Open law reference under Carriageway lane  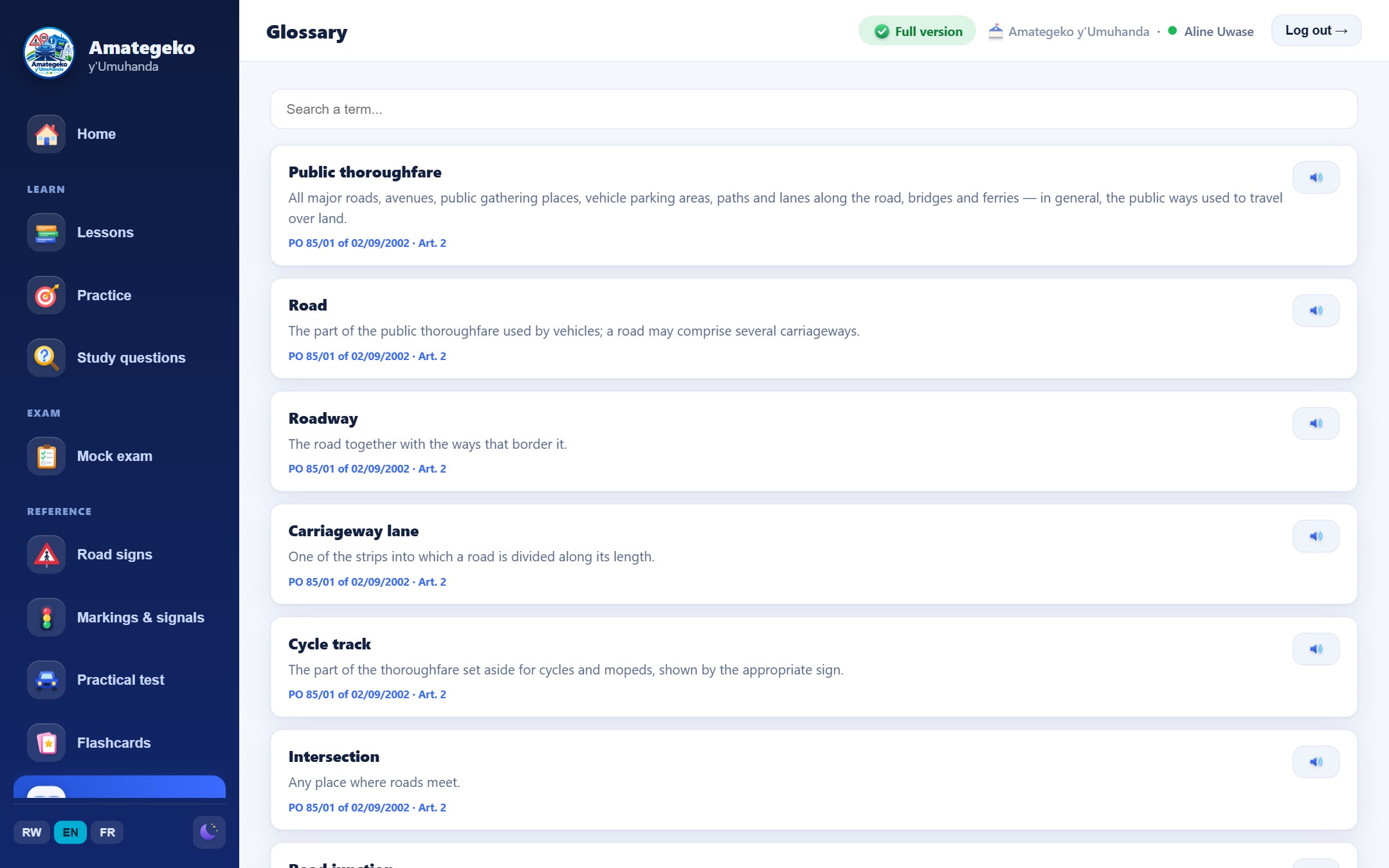[367, 582]
